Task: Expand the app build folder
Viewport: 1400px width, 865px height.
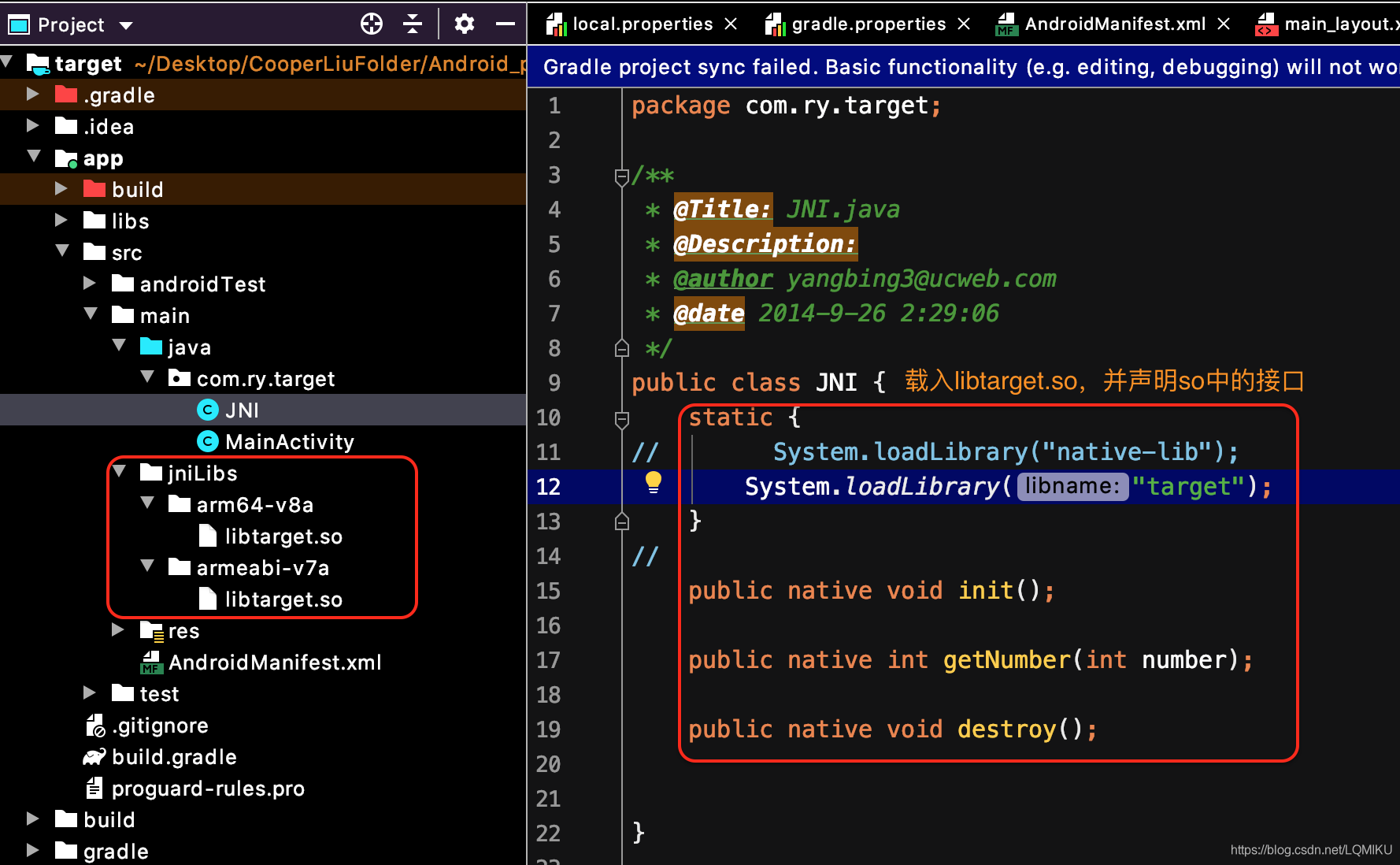Action: [61, 188]
